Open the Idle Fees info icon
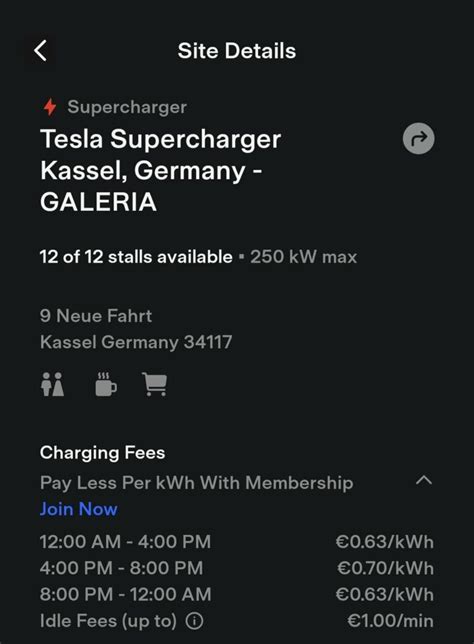474x644 pixels. (x=194, y=621)
